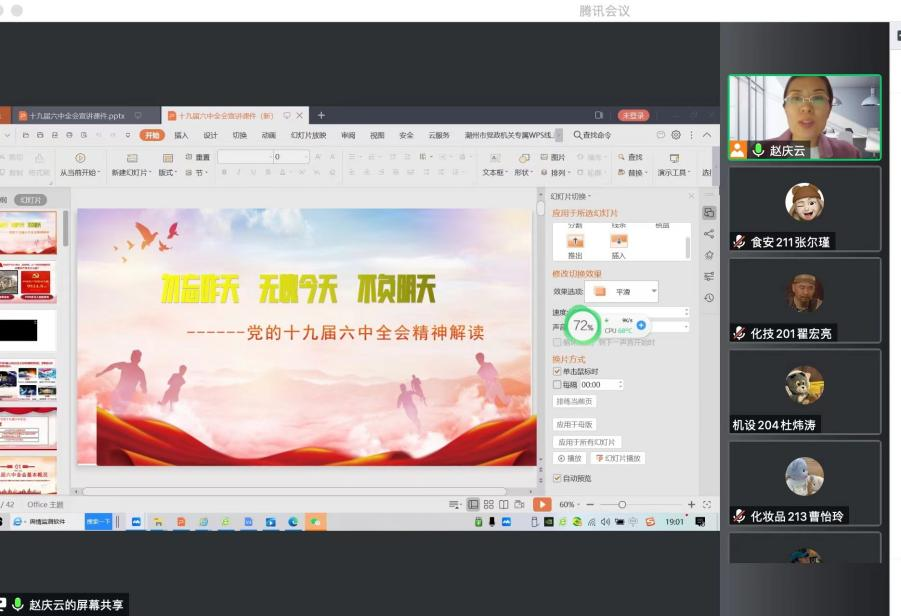Click the 新建幻灯片 new slide icon

(131, 158)
